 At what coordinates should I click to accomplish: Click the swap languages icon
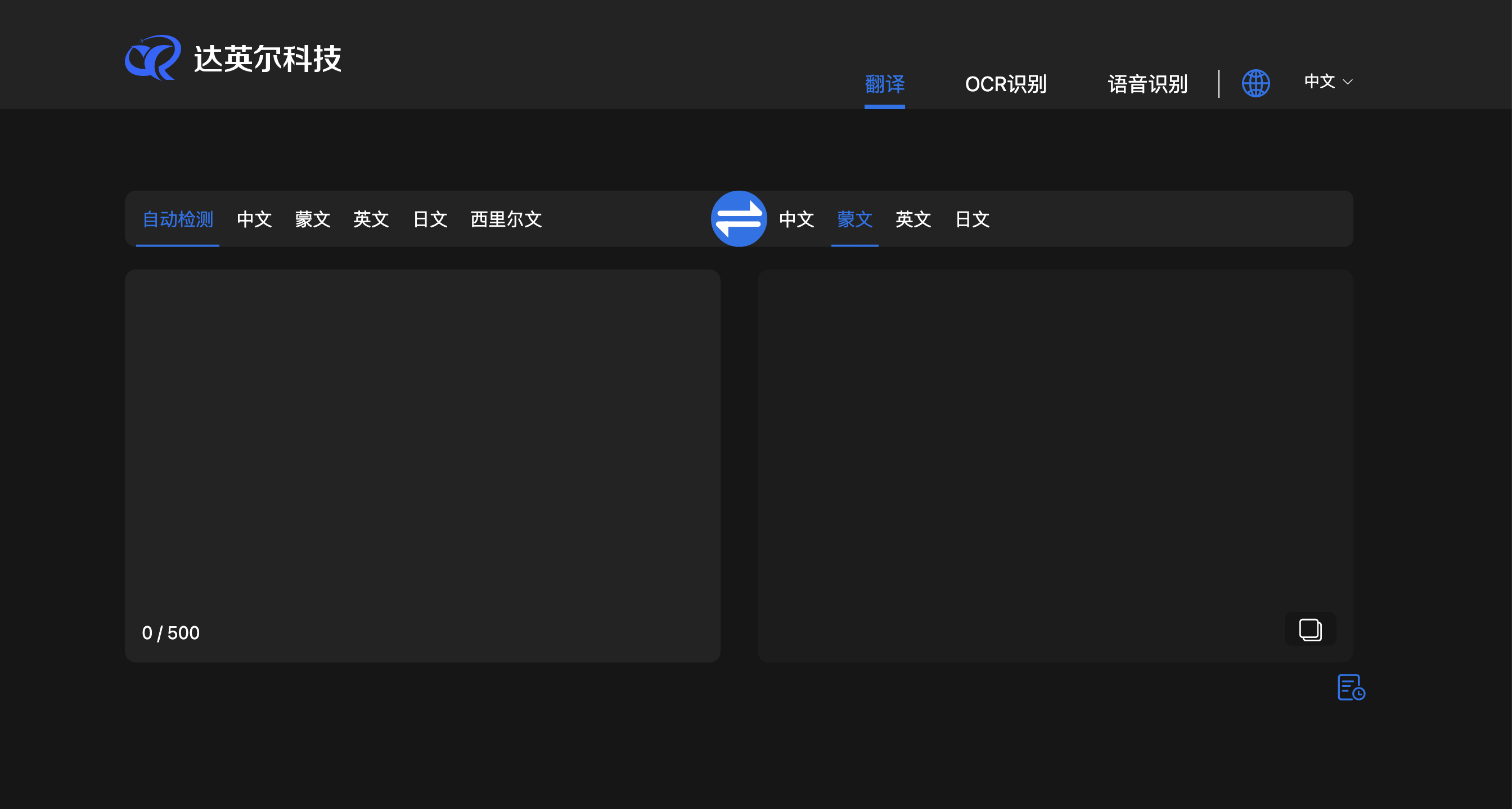coord(739,218)
